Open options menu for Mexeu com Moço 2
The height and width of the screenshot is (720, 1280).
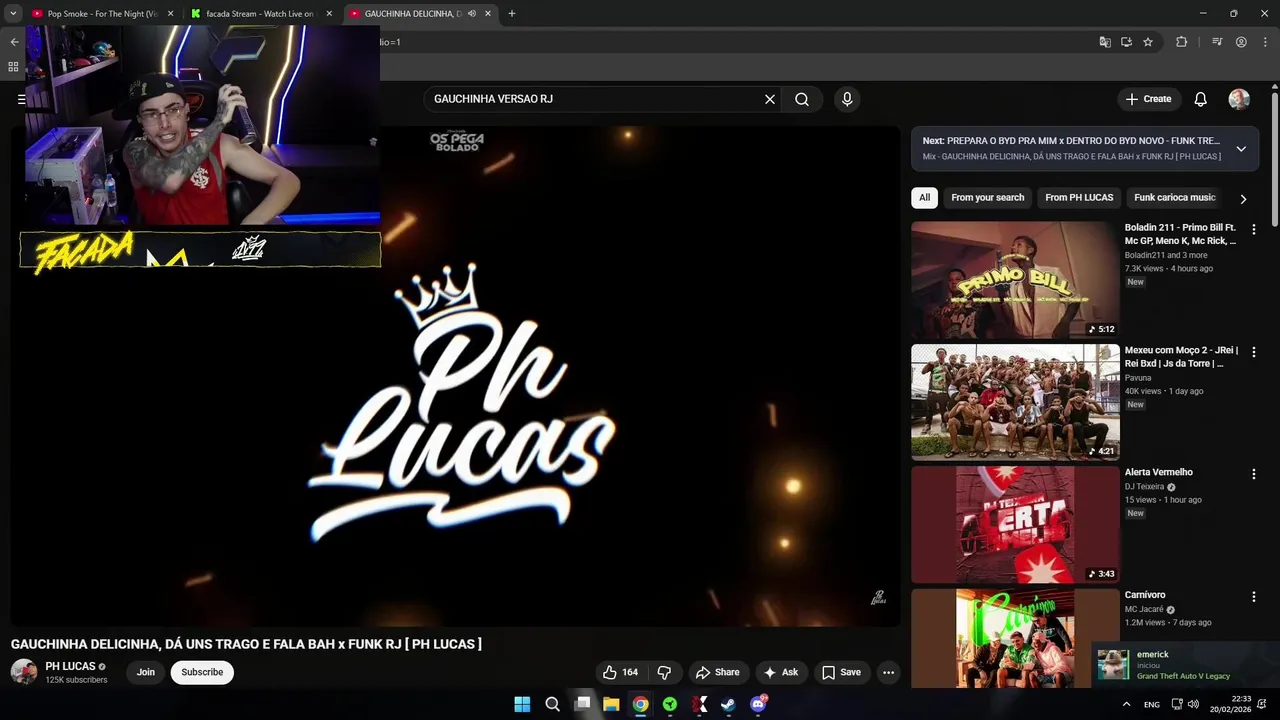1253,352
